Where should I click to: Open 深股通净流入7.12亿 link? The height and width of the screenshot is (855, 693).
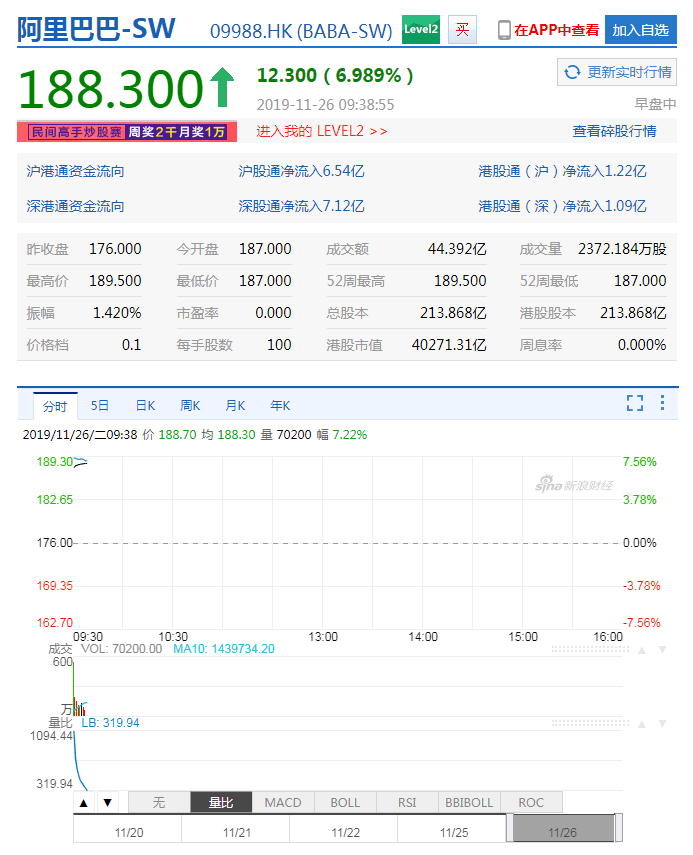[301, 207]
